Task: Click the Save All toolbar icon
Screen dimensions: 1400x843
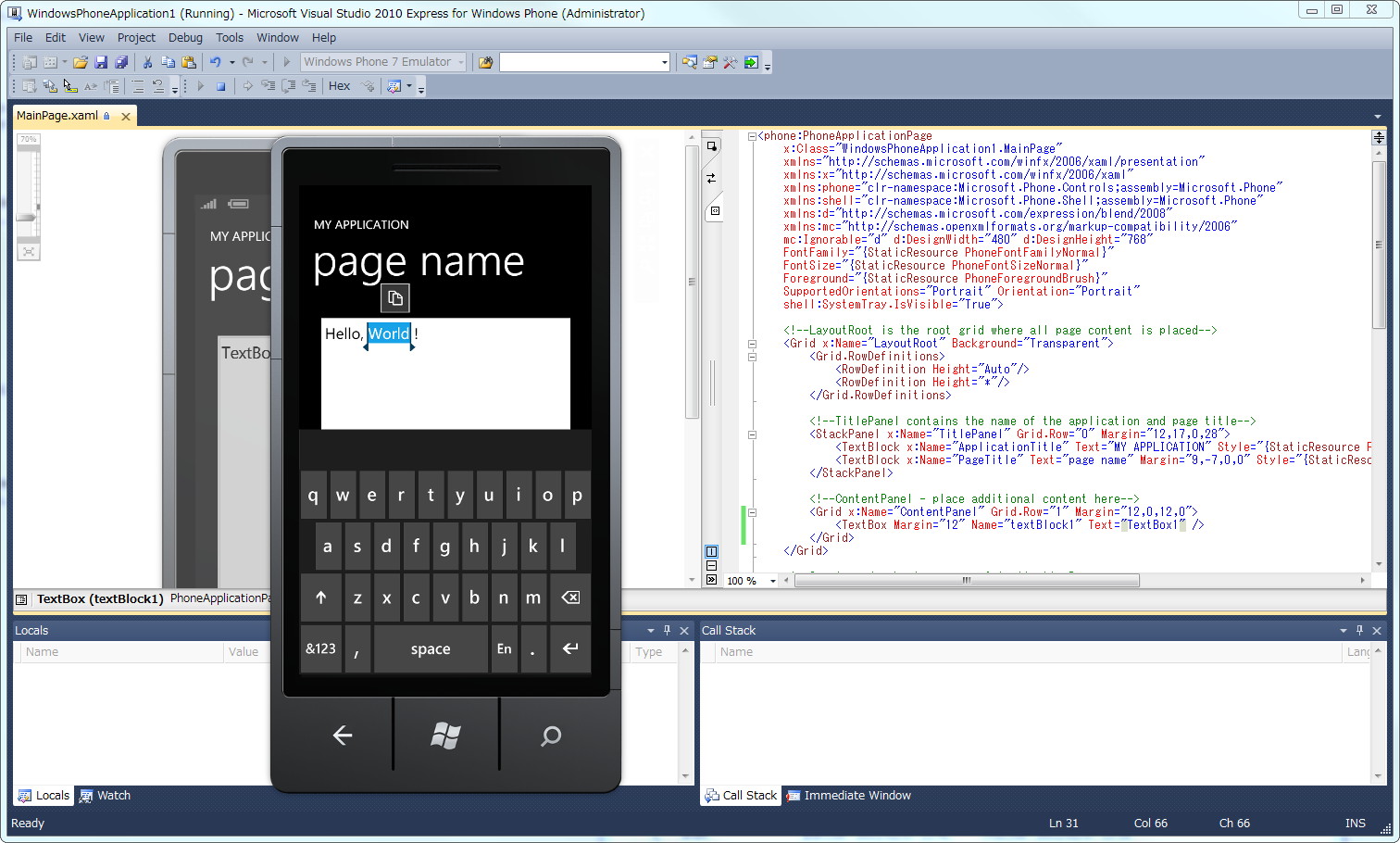Action: tap(121, 62)
